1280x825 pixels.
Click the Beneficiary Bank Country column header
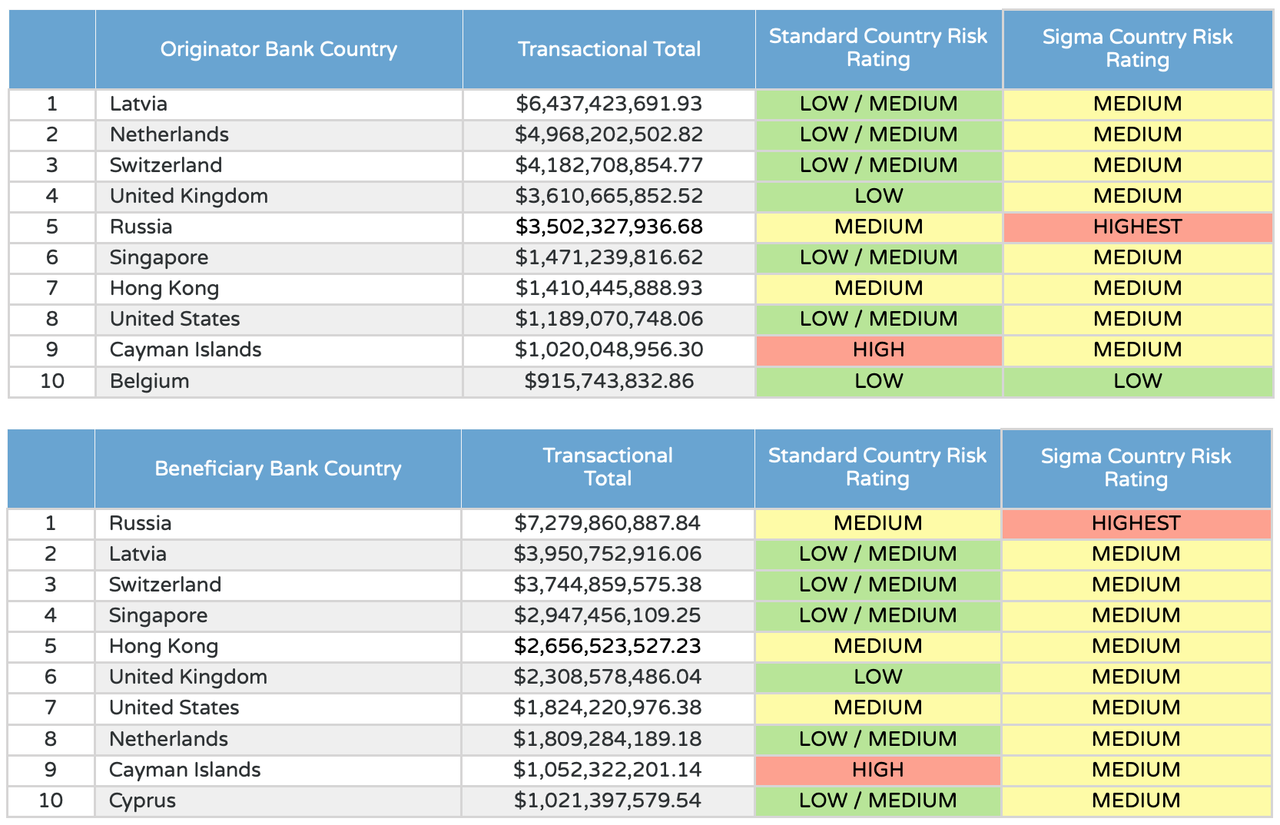pos(278,468)
